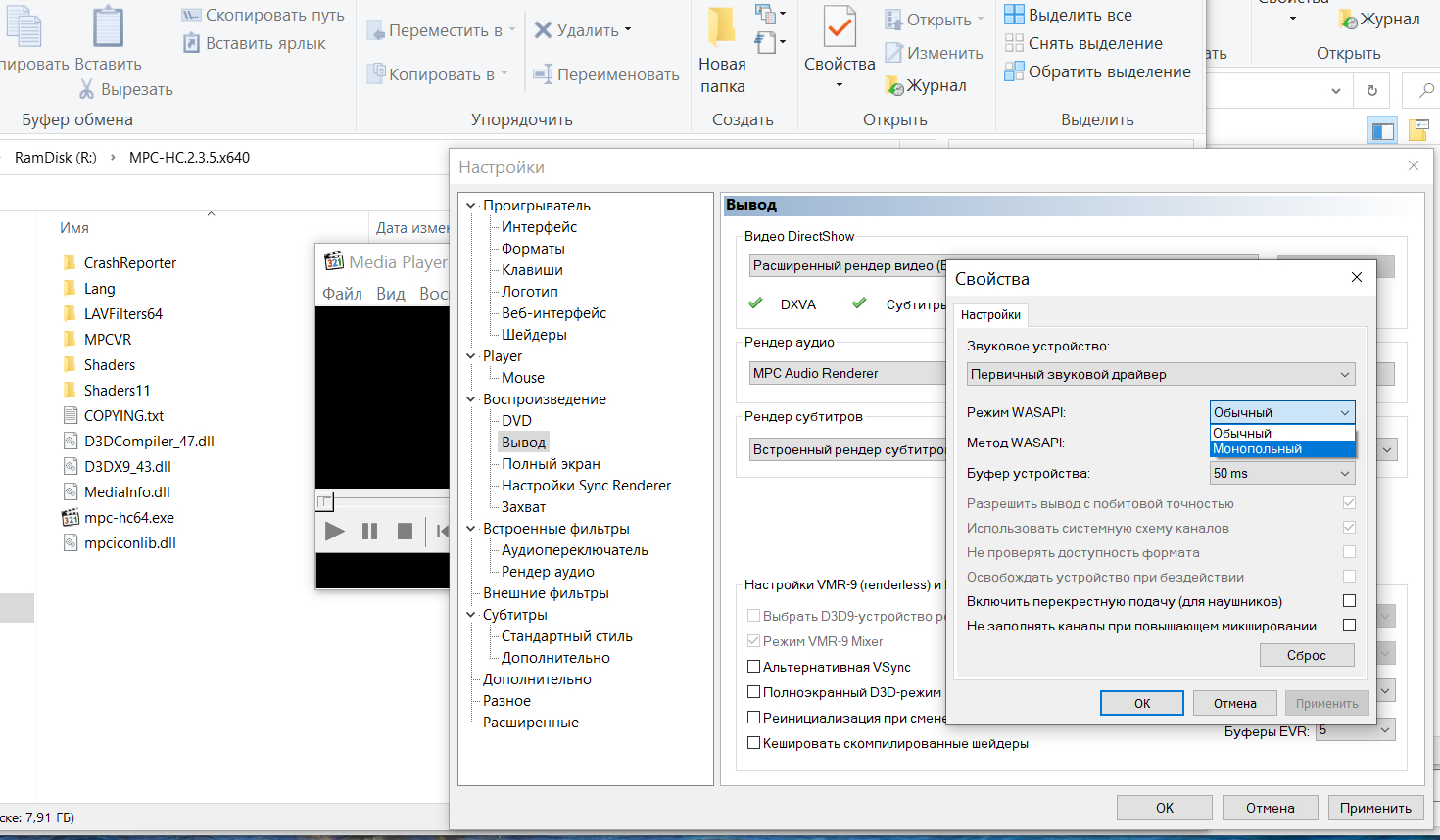Click the Media Player Classic title bar icon
The image size is (1440, 840).
pyautogui.click(x=334, y=261)
